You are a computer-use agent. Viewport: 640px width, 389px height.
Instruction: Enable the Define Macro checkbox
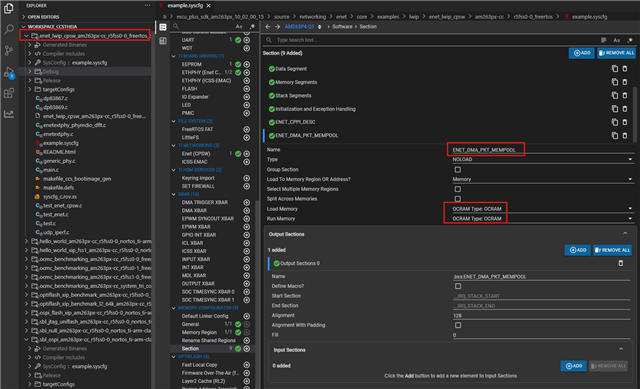tap(458, 286)
